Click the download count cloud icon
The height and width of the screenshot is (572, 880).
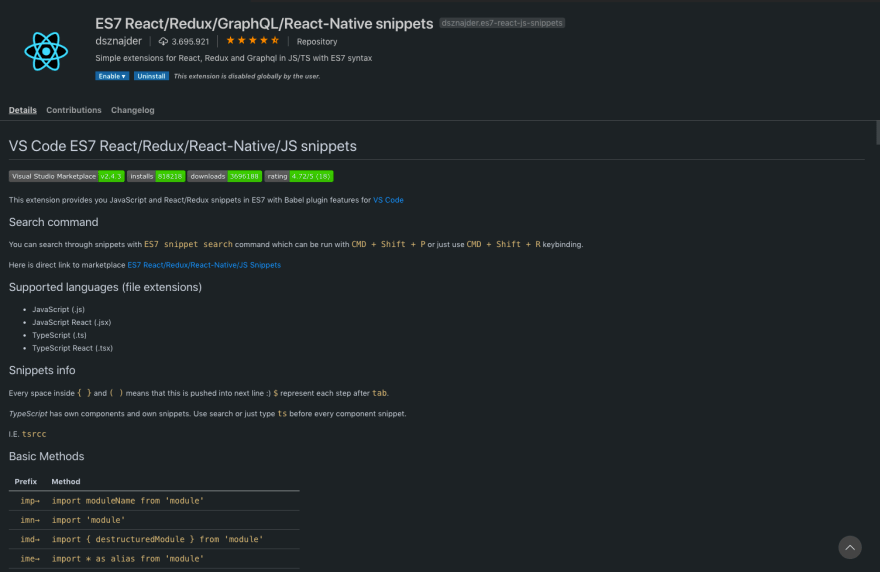[163, 42]
